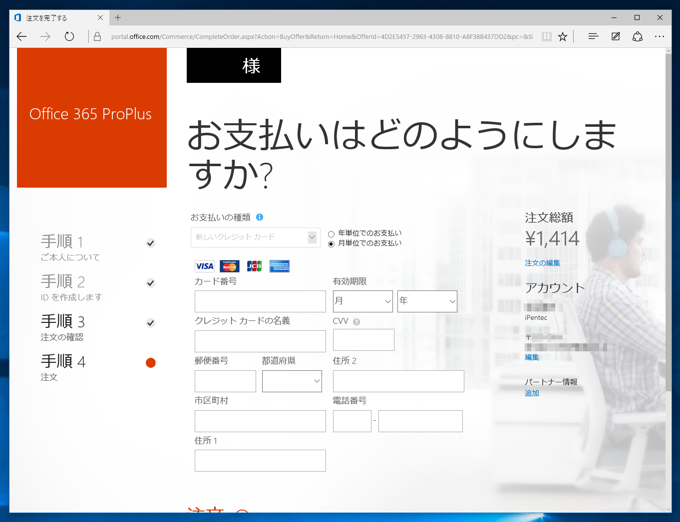Click the 住所 1 input field
Viewport: 680px width, 522px height.
tap(260, 460)
